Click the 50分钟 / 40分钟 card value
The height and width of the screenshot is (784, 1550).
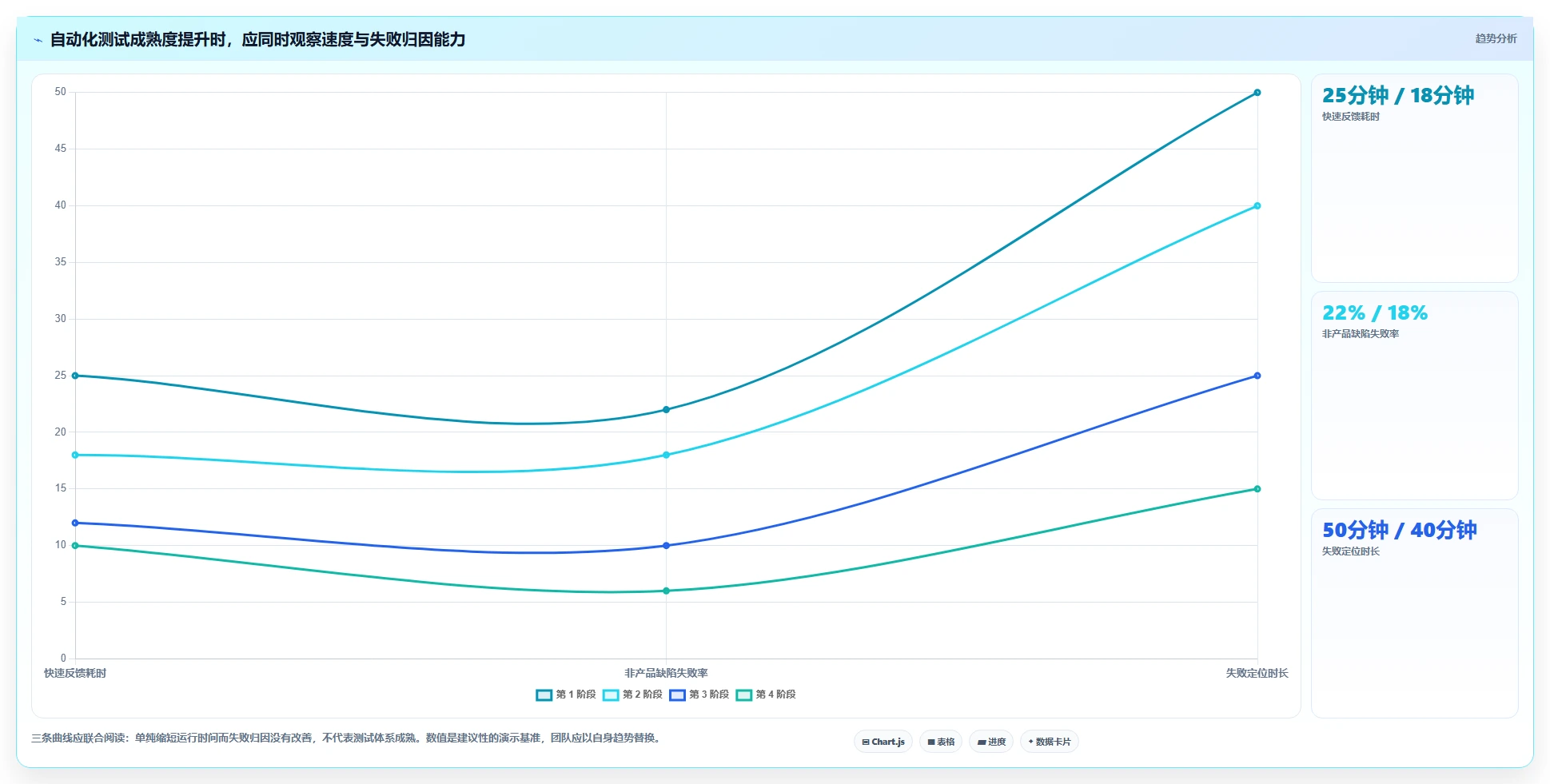(1399, 531)
